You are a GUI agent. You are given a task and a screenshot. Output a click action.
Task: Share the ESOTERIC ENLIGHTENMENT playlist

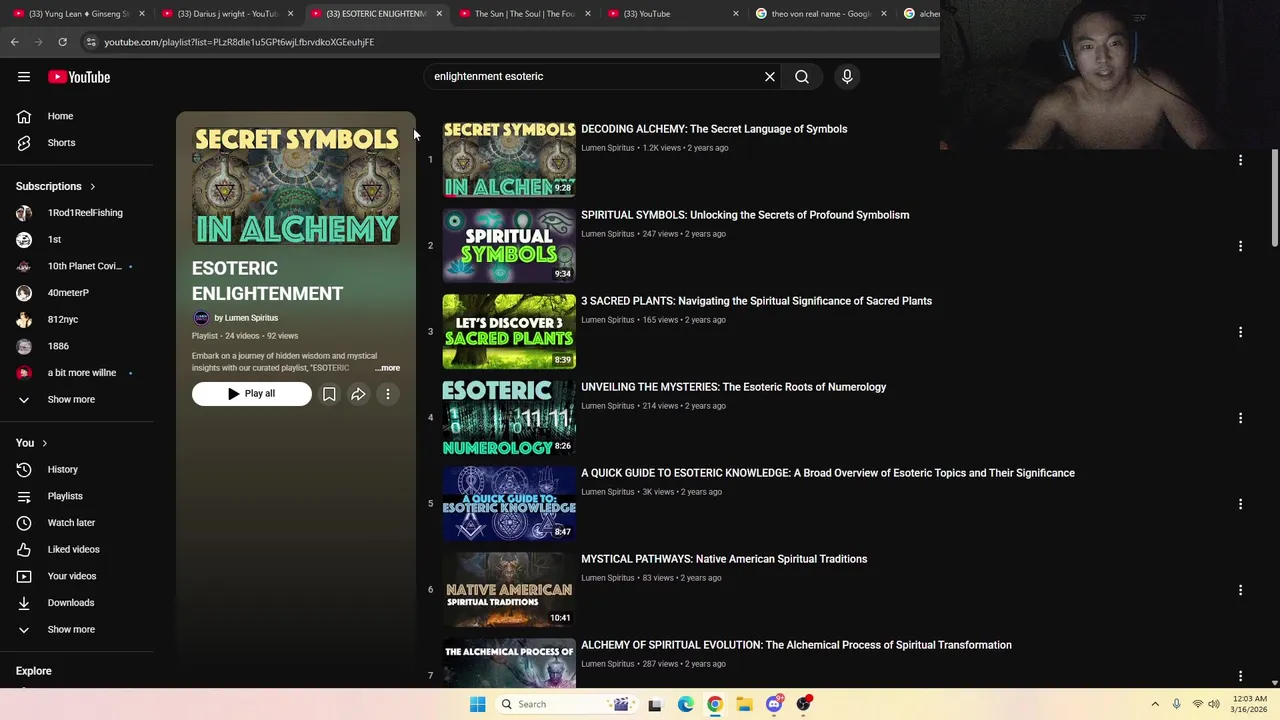click(x=358, y=394)
